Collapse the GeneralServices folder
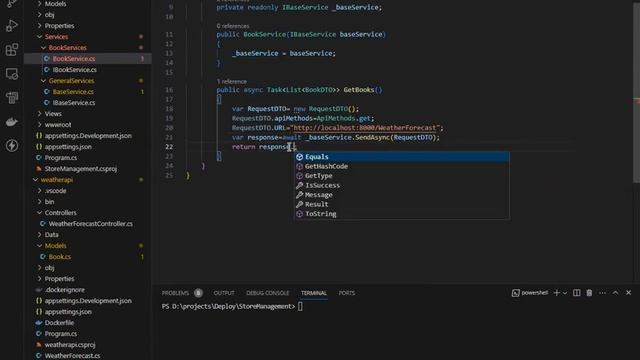640x360 pixels. pos(88,81)
